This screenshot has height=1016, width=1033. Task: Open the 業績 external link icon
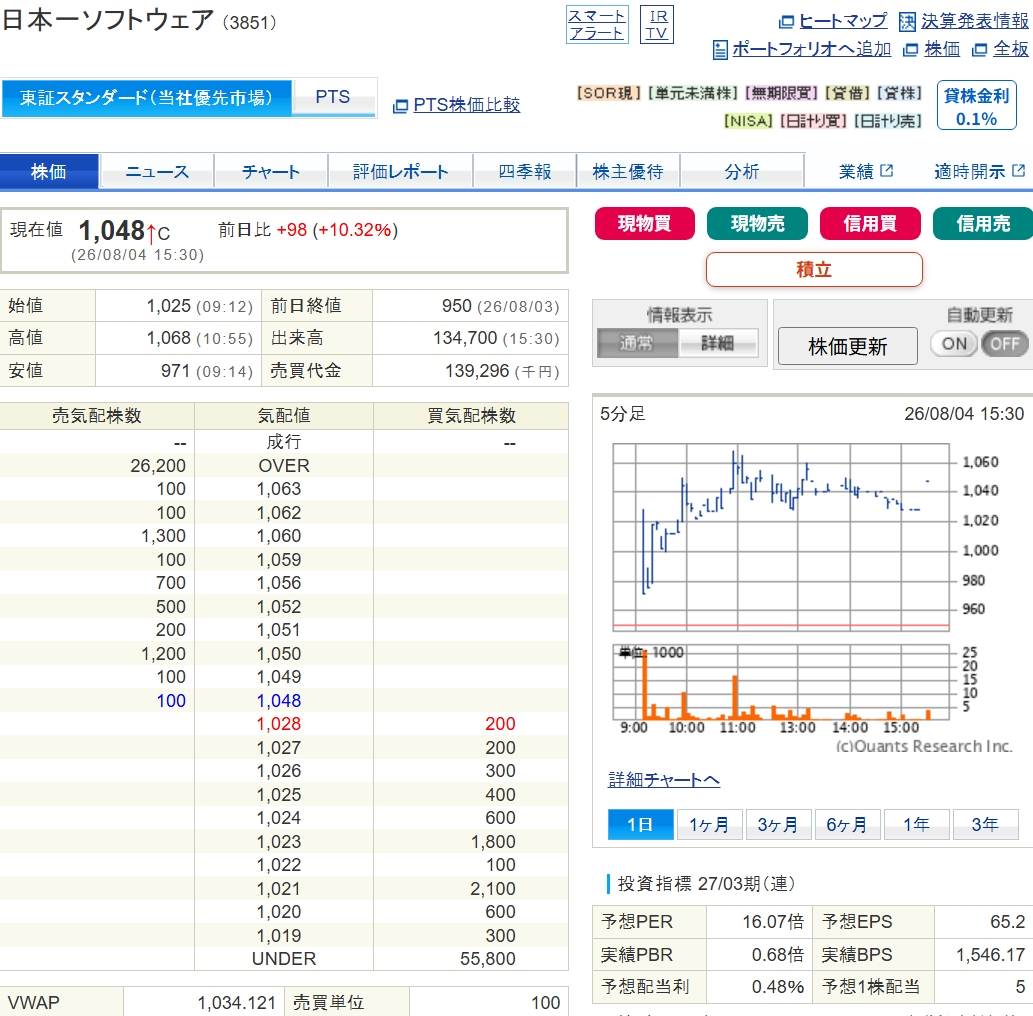tap(887, 171)
